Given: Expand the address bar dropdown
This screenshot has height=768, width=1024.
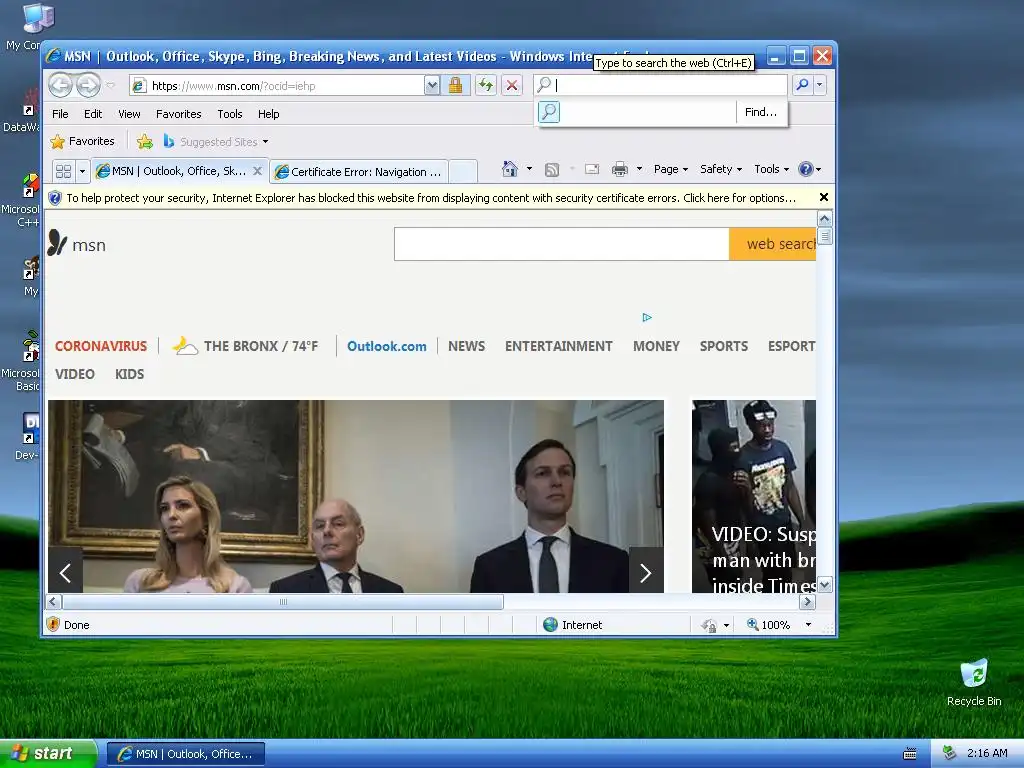Looking at the screenshot, I should click(432, 86).
